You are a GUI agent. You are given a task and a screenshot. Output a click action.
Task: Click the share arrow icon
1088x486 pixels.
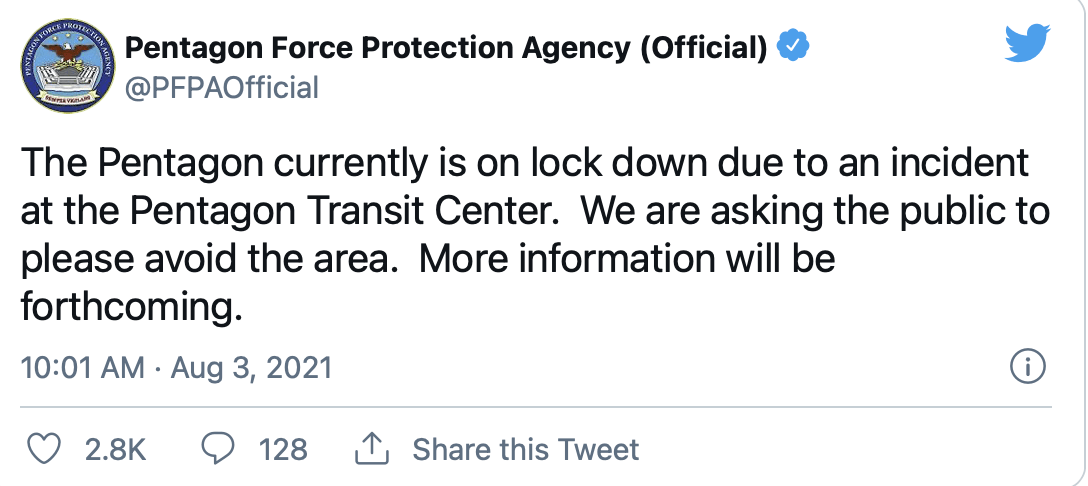pyautogui.click(x=372, y=449)
